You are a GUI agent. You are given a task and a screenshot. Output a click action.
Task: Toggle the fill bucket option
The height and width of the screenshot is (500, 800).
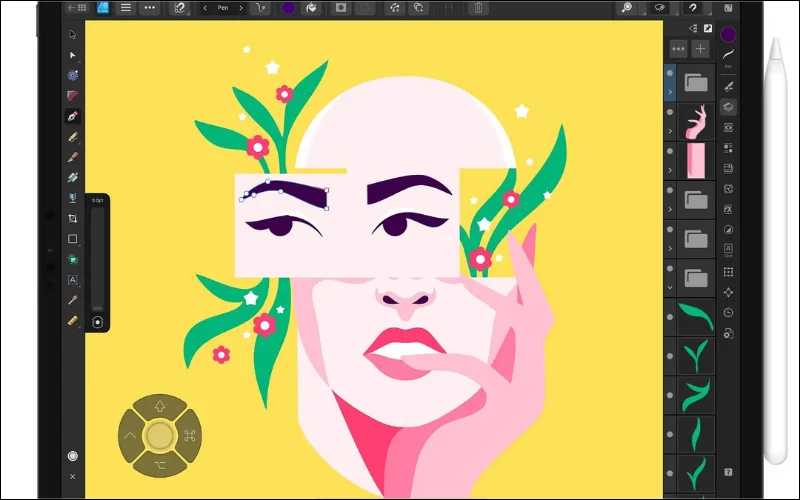point(311,8)
